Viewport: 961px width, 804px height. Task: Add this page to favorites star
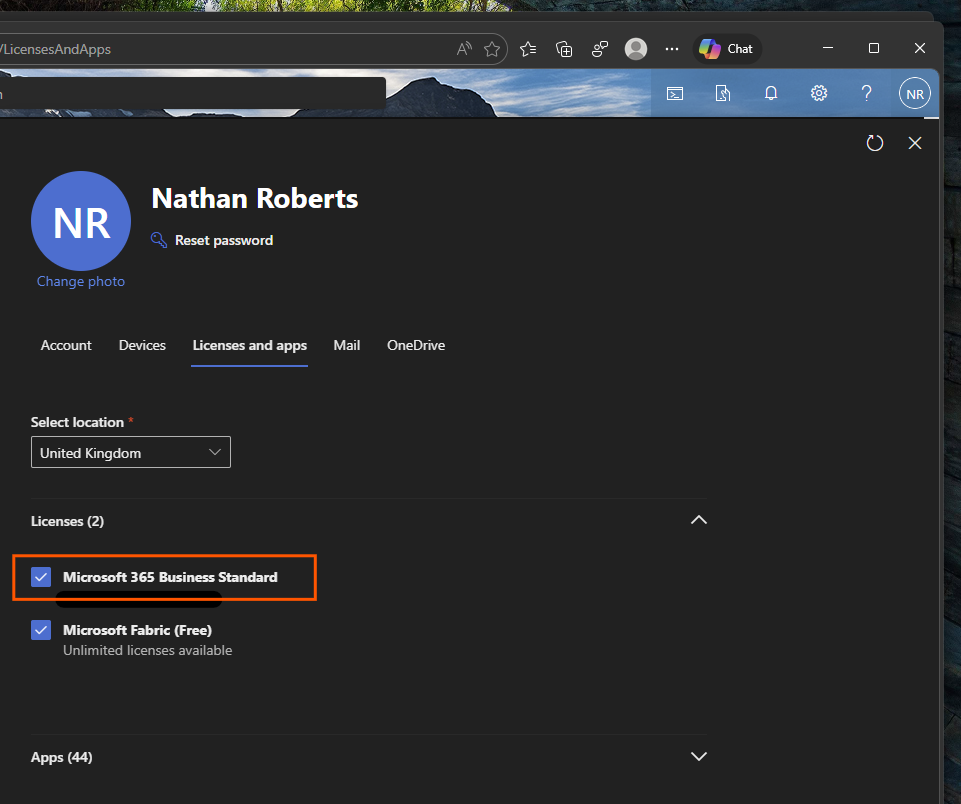(492, 49)
